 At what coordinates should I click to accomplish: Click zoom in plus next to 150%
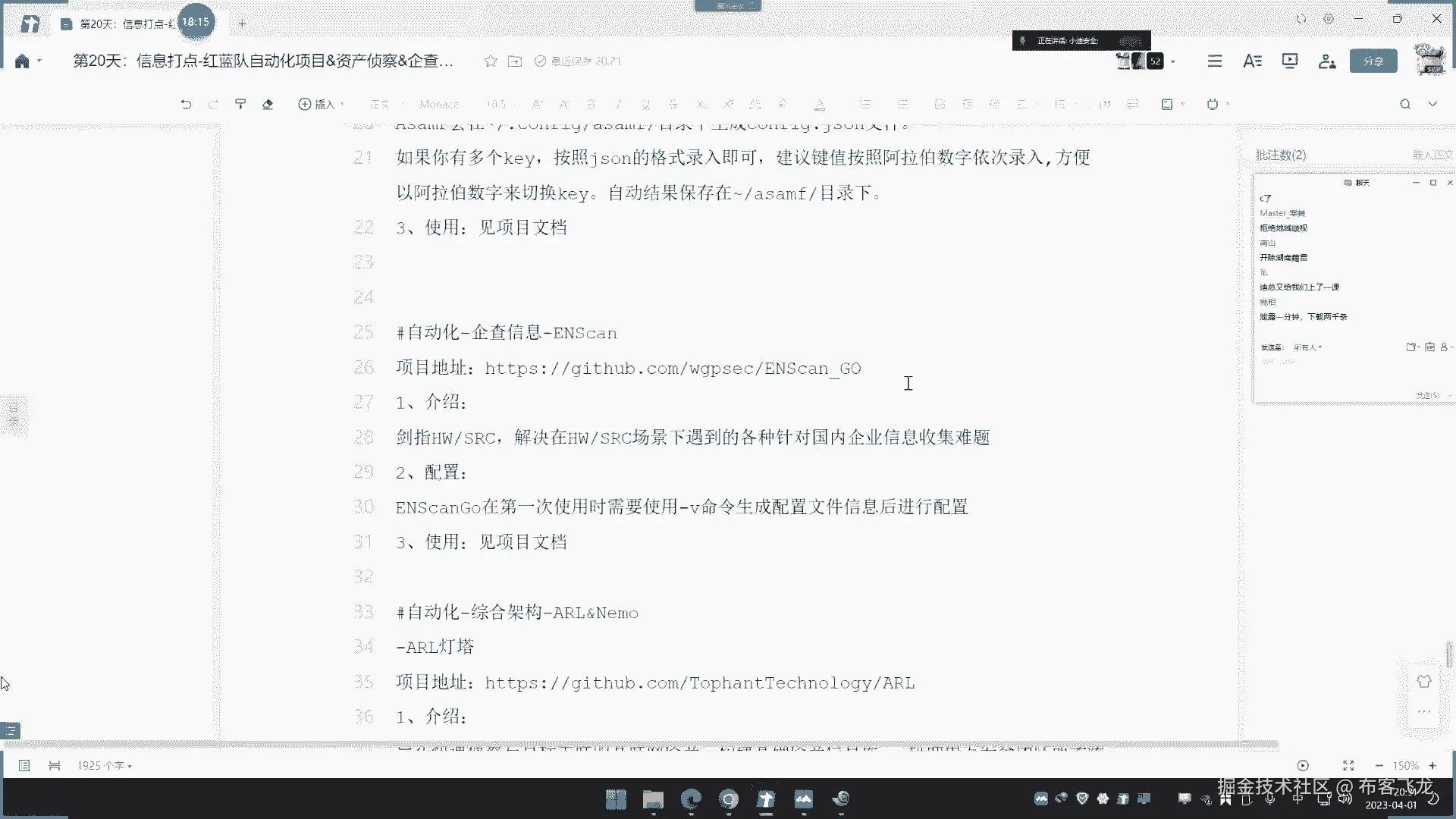[1432, 765]
